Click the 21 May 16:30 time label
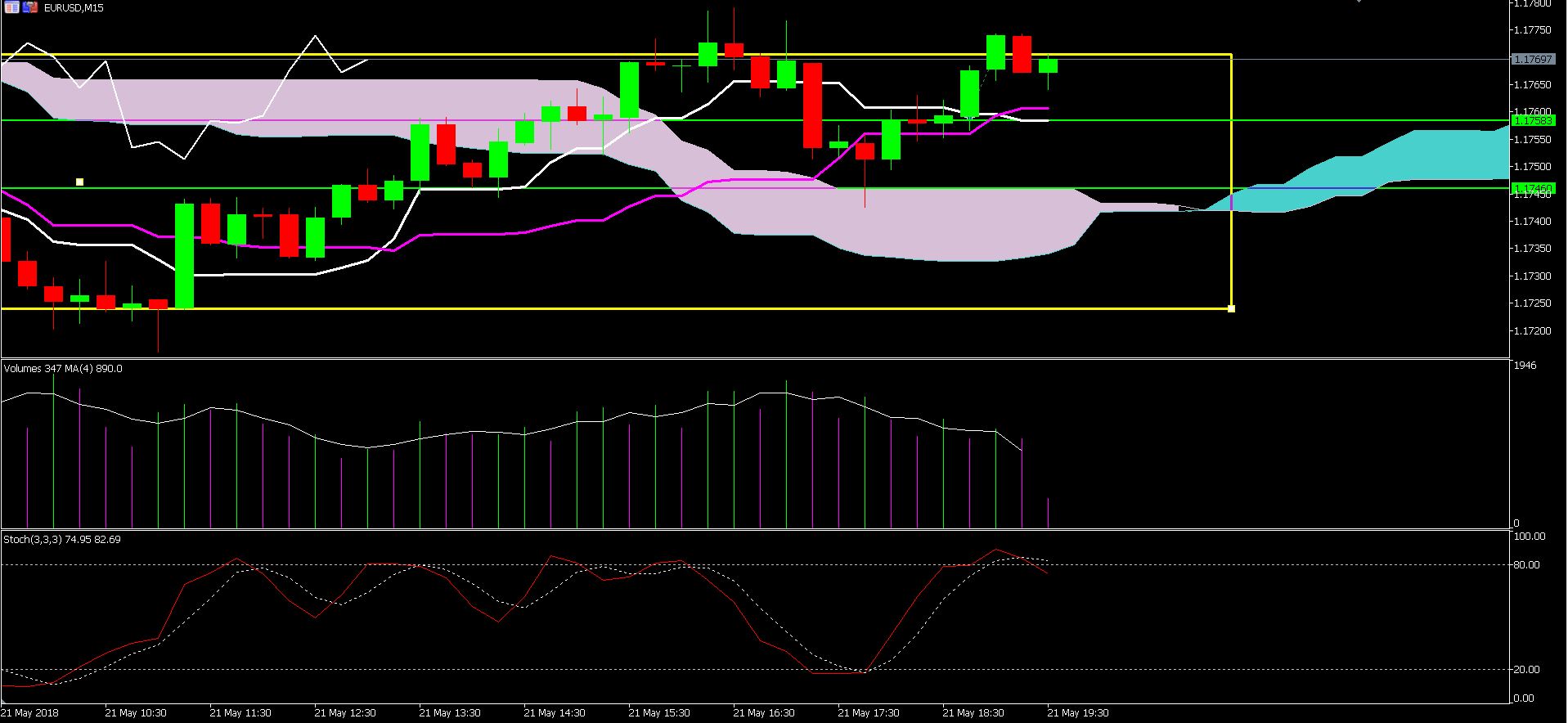This screenshot has height=723, width=1568. click(764, 713)
